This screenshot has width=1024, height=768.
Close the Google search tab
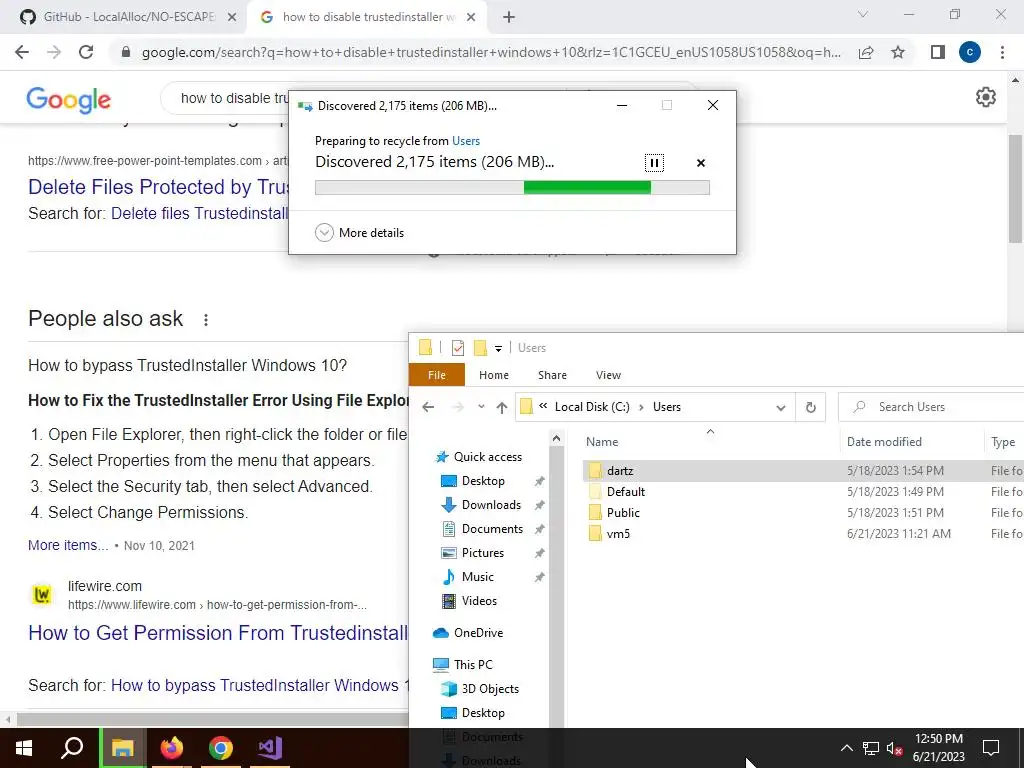471,18
